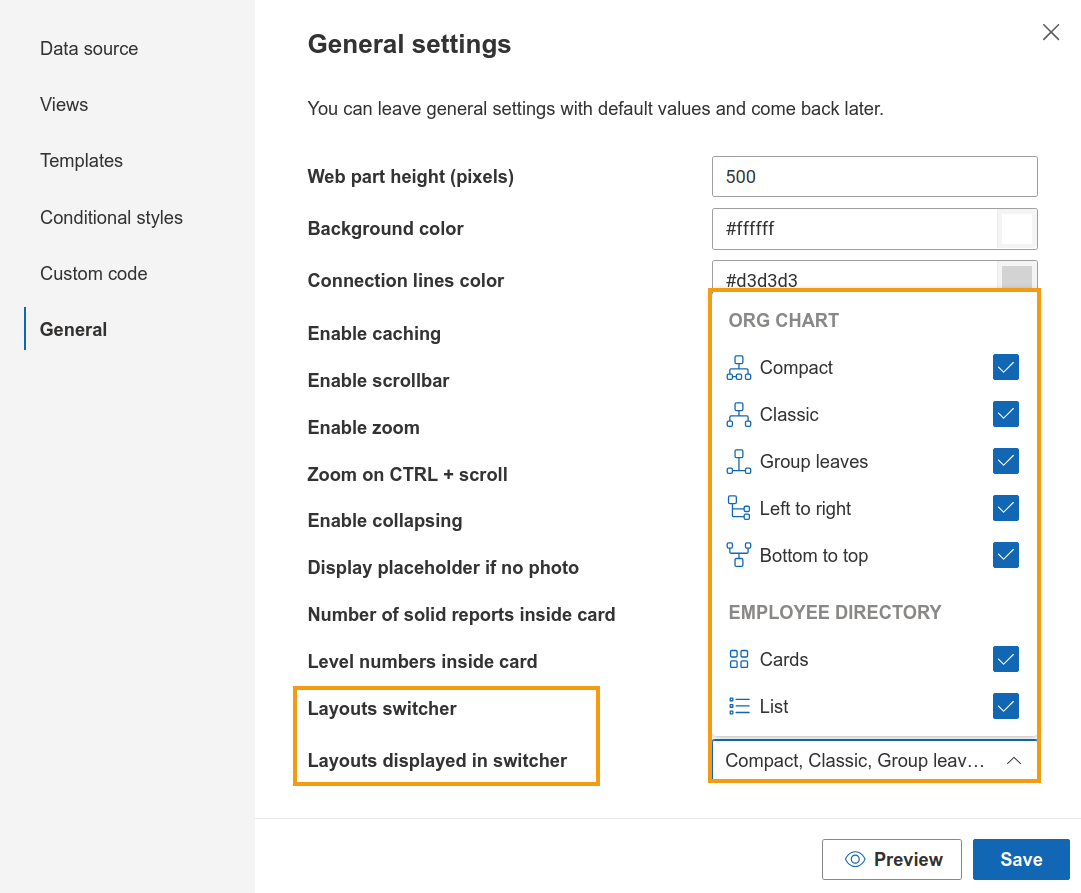
Task: Uncheck the Bottom to top checkbox
Action: (1006, 555)
